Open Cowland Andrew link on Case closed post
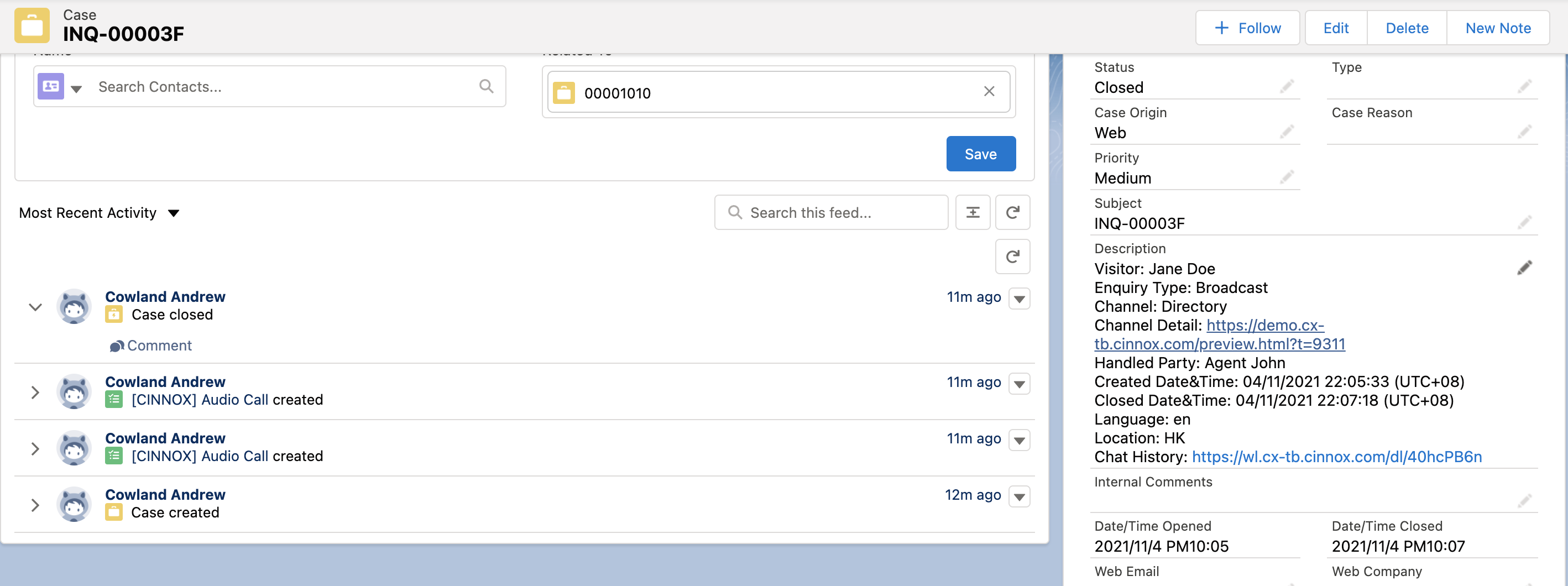 tap(165, 297)
